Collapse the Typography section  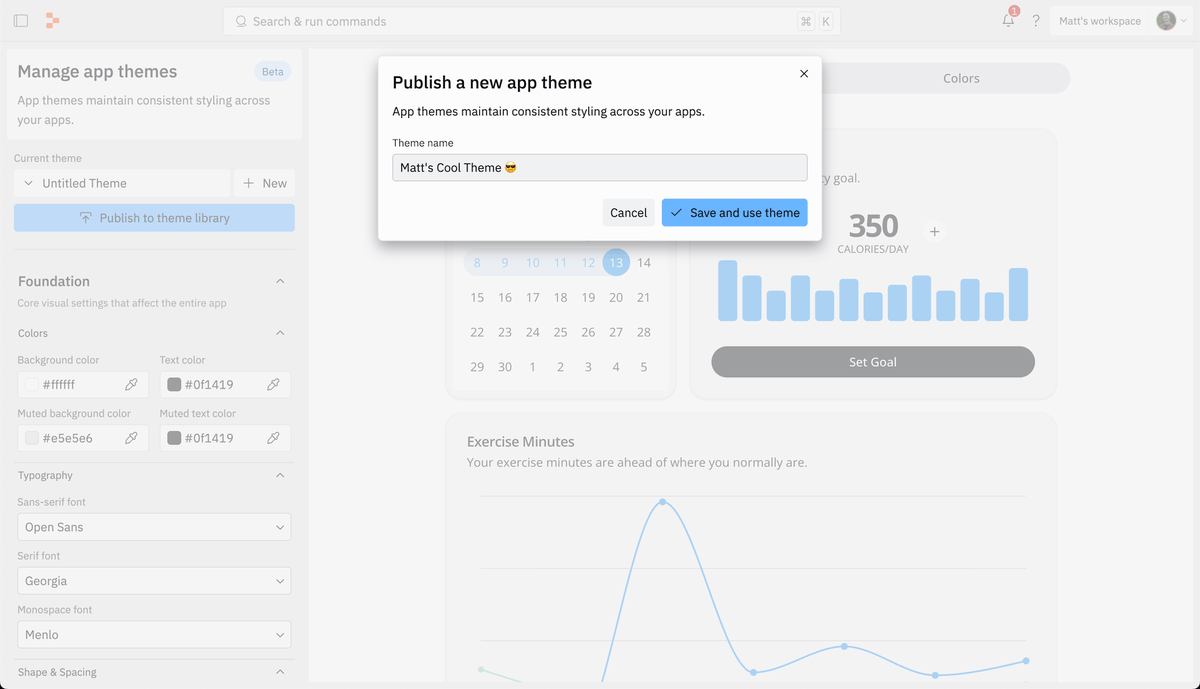pyautogui.click(x=280, y=476)
